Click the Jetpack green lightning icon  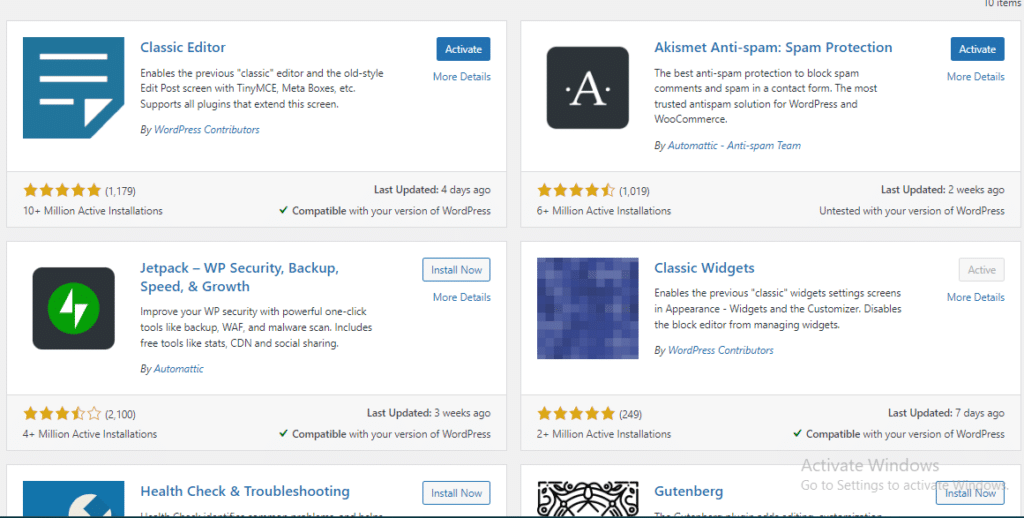(x=73, y=308)
